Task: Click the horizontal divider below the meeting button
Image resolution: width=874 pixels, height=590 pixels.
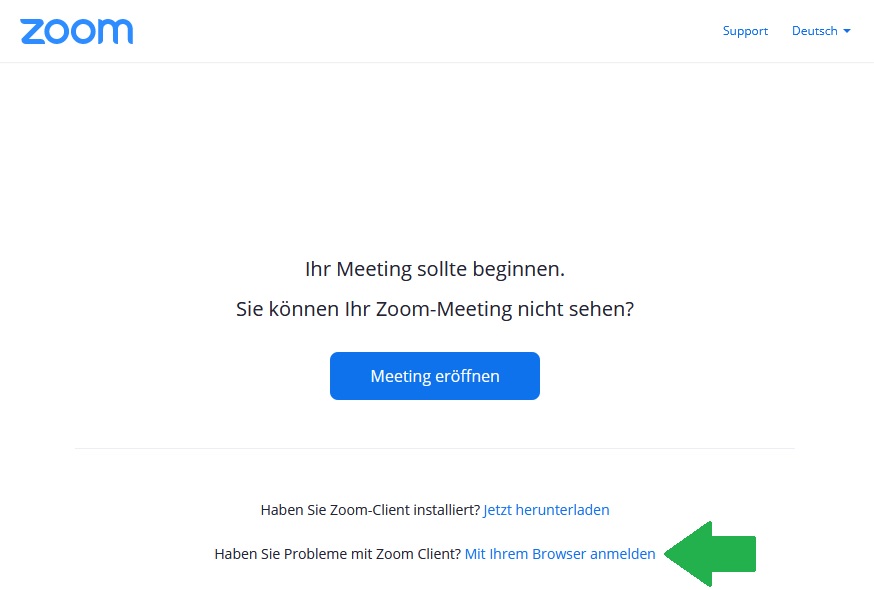Action: [435, 448]
